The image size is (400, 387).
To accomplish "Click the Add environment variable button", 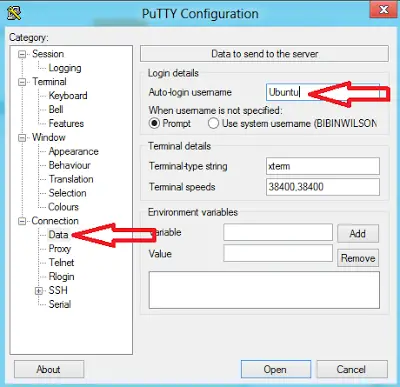I will (358, 233).
